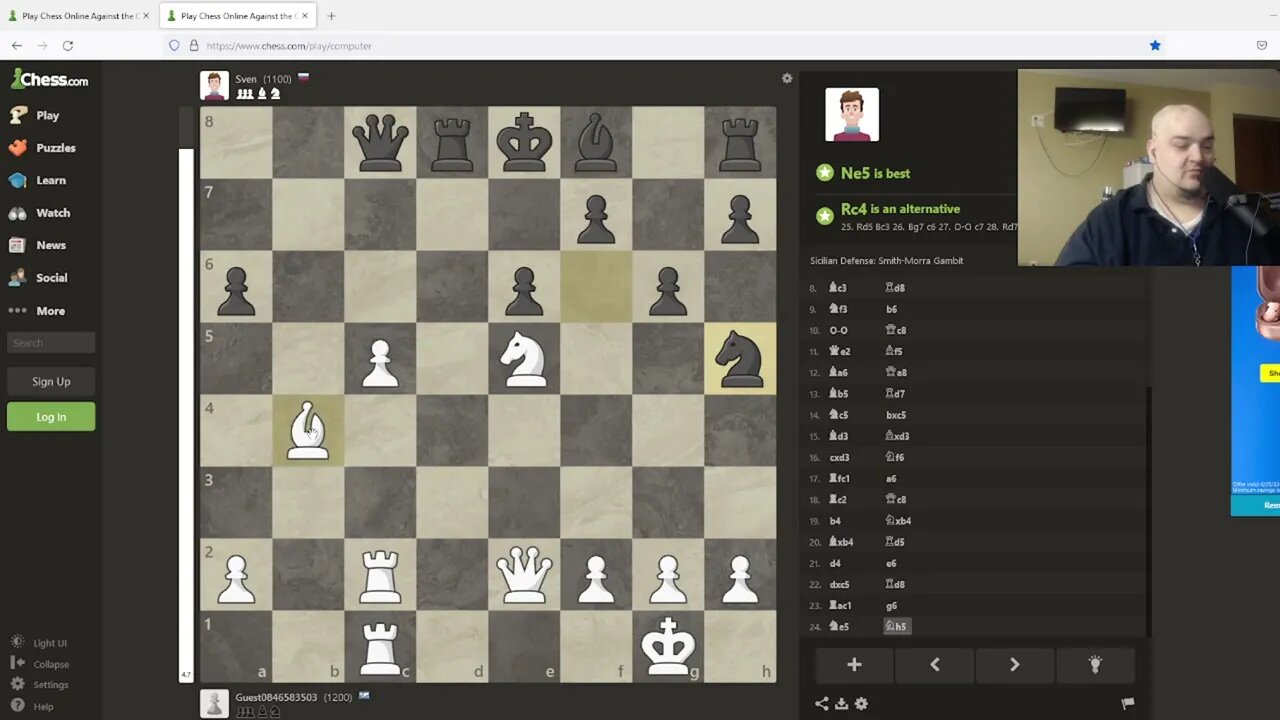Jump to move 24 Ne5 in move list
This screenshot has width=1280, height=720.
click(x=839, y=627)
